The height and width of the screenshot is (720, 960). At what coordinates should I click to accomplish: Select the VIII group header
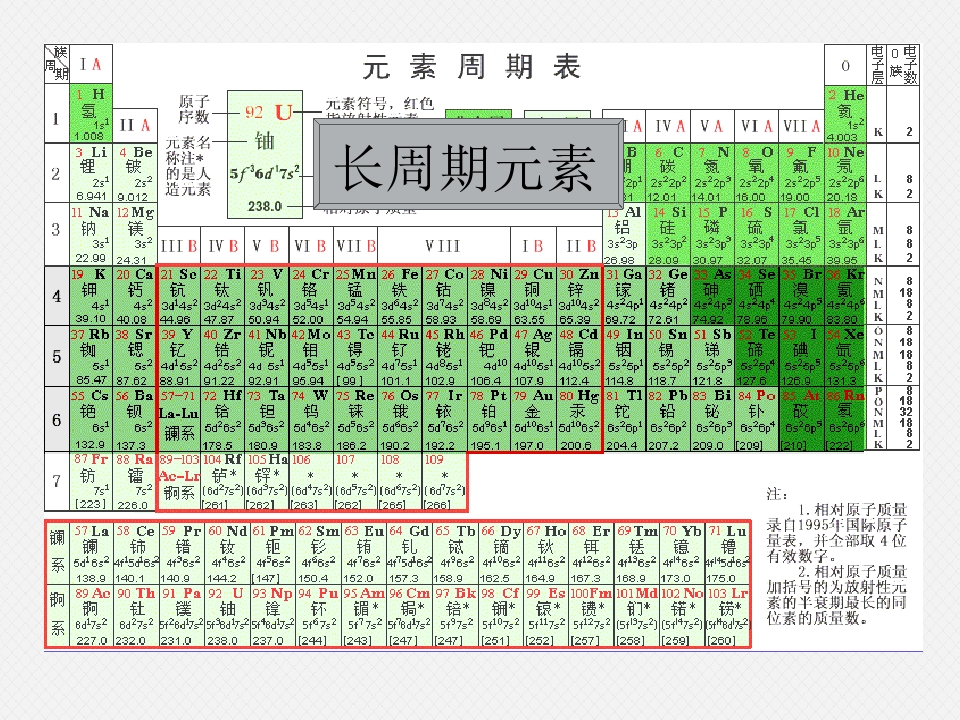[444, 246]
